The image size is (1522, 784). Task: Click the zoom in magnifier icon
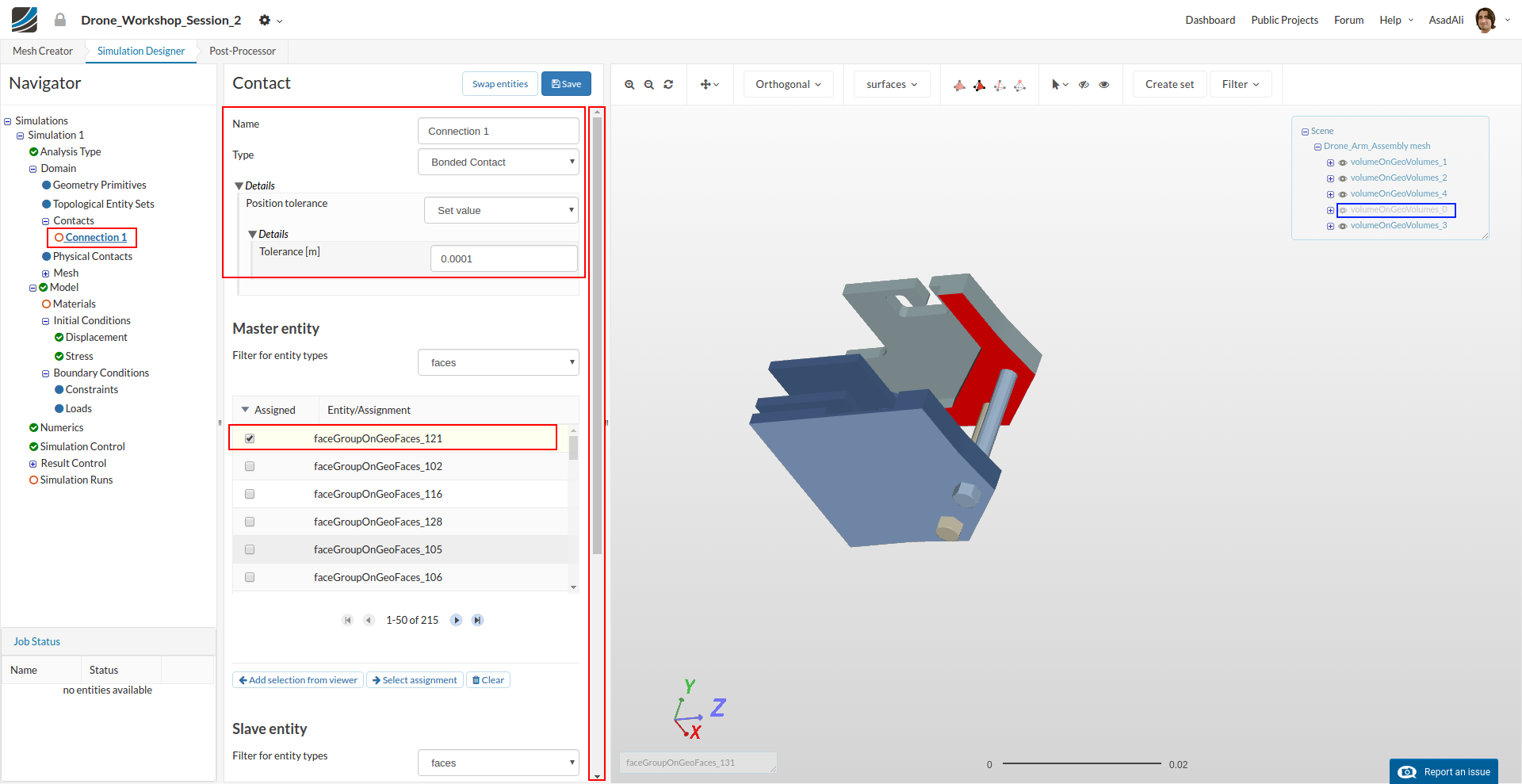629,85
